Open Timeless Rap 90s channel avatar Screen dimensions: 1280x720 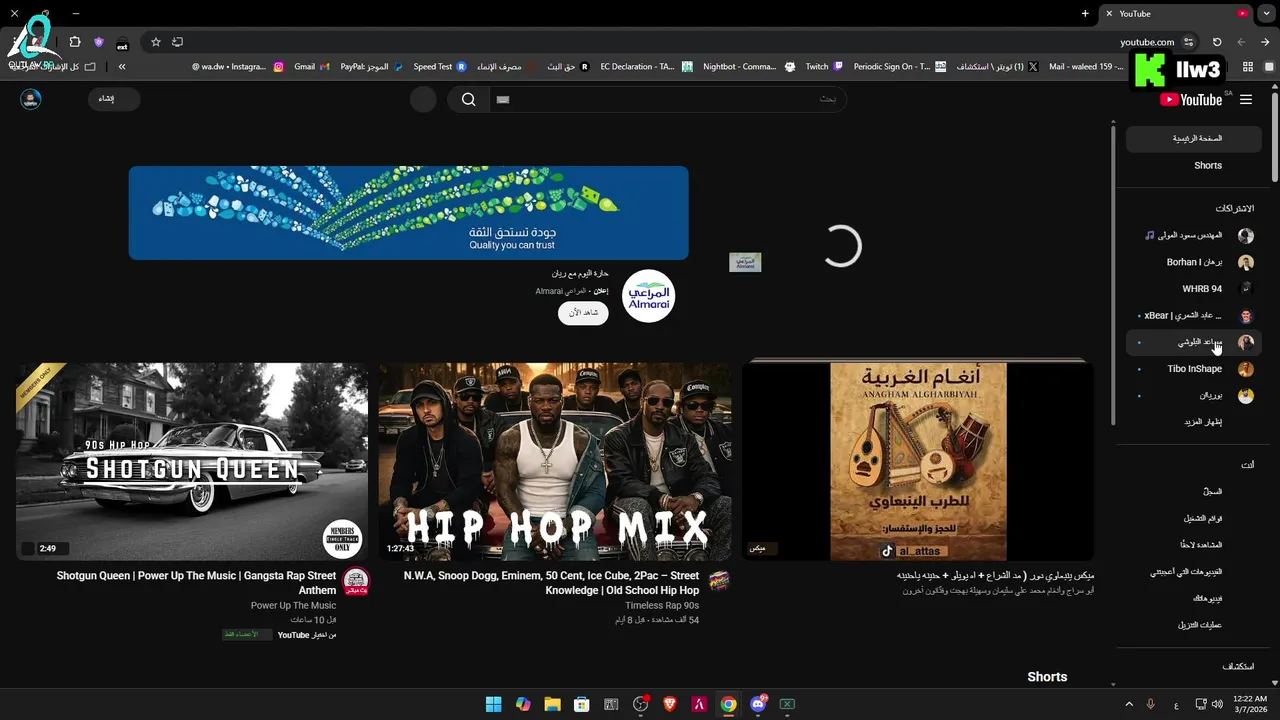pos(719,581)
